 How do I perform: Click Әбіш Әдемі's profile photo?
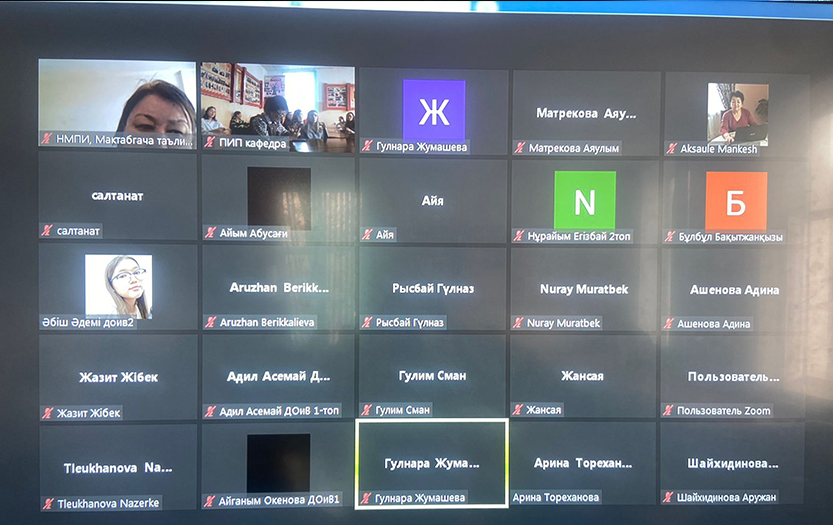(x=118, y=286)
